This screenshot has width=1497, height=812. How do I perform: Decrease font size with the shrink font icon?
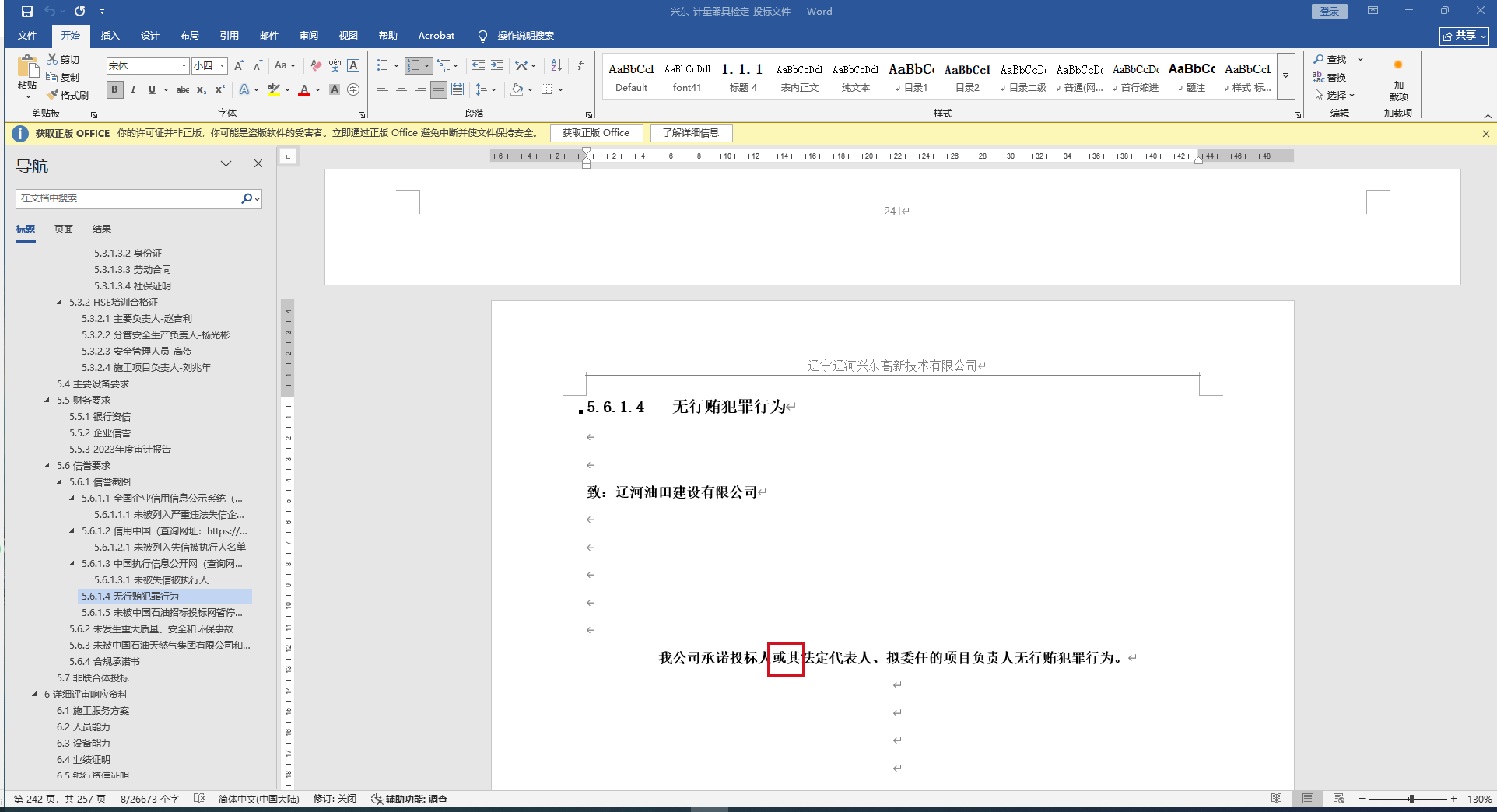click(x=258, y=65)
